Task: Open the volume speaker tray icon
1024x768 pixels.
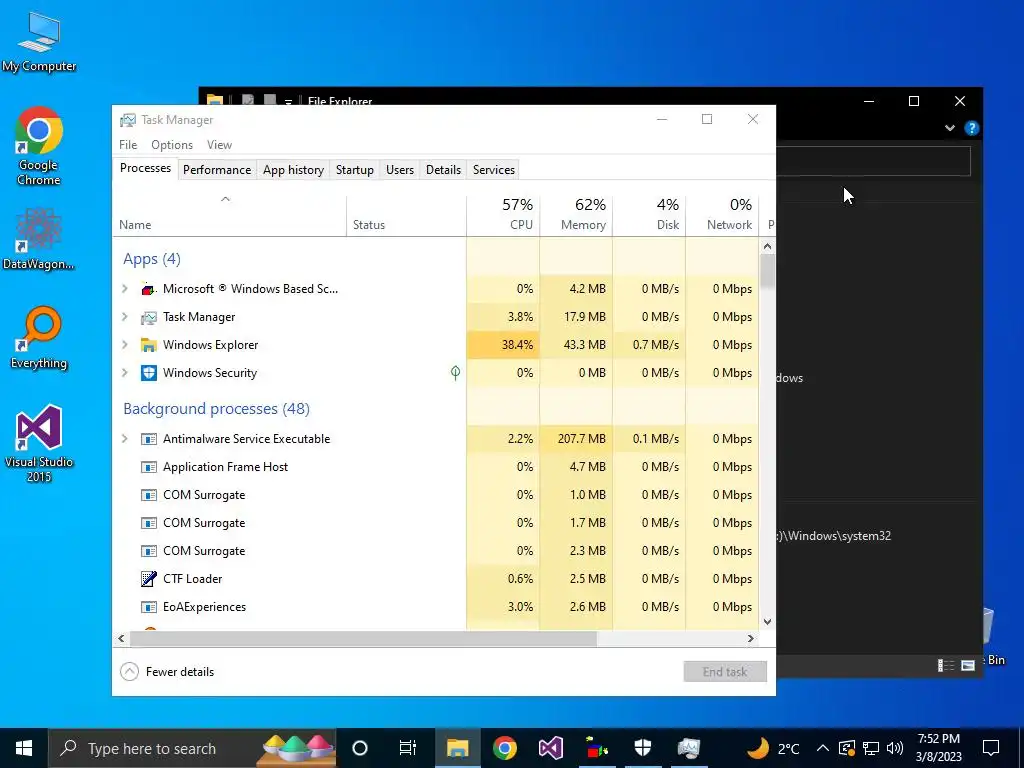Action: pyautogui.click(x=895, y=748)
